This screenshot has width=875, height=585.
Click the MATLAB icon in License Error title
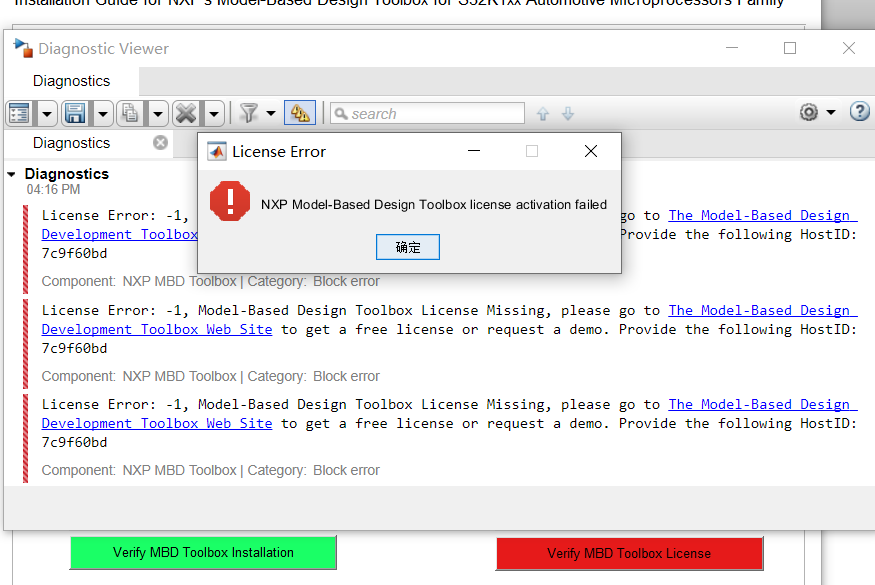click(217, 151)
